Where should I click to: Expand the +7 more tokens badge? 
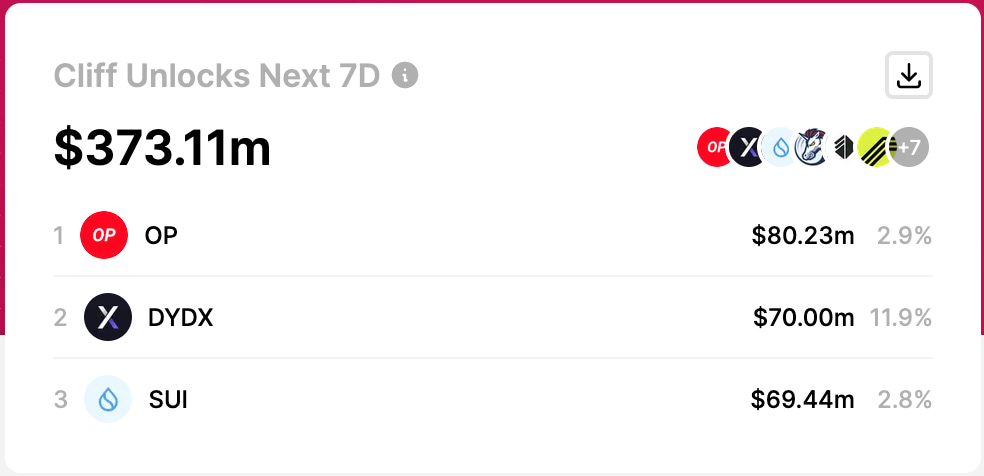[909, 147]
